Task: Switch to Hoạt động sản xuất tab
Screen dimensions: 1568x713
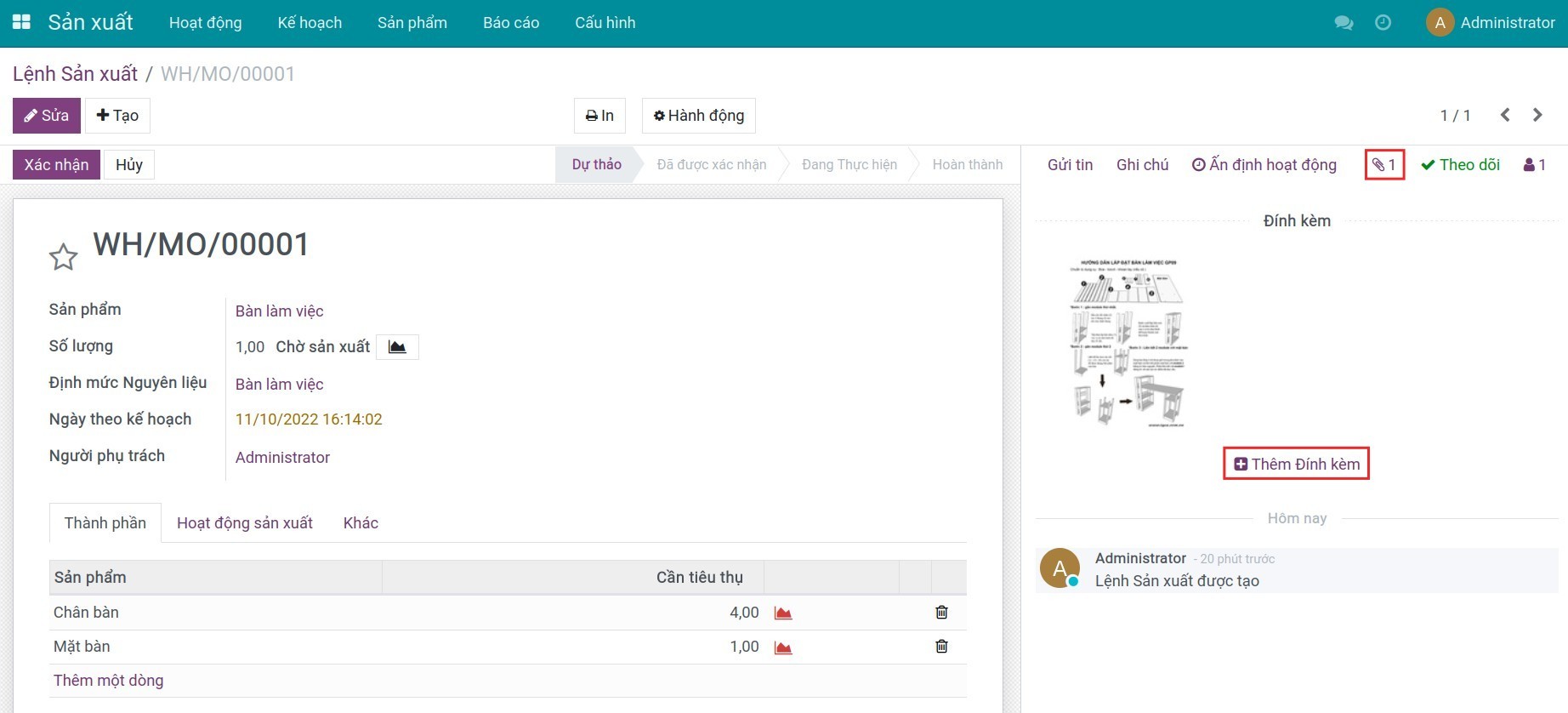Action: (245, 523)
